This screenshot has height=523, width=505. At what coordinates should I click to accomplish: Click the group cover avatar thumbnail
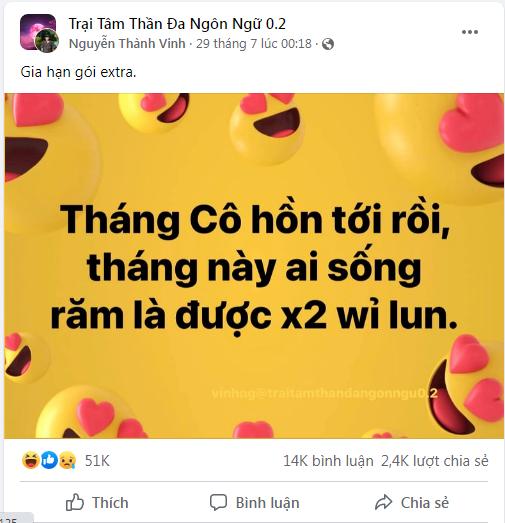37,30
